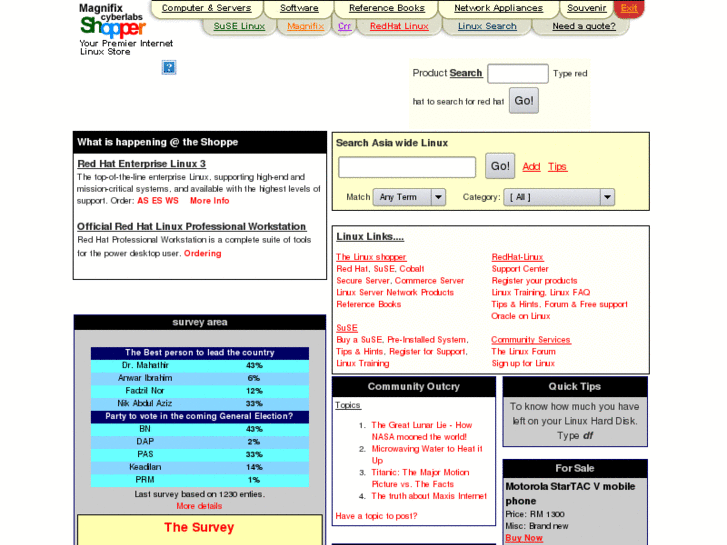Click Linux Training, Linux FAQ link

tap(541, 292)
